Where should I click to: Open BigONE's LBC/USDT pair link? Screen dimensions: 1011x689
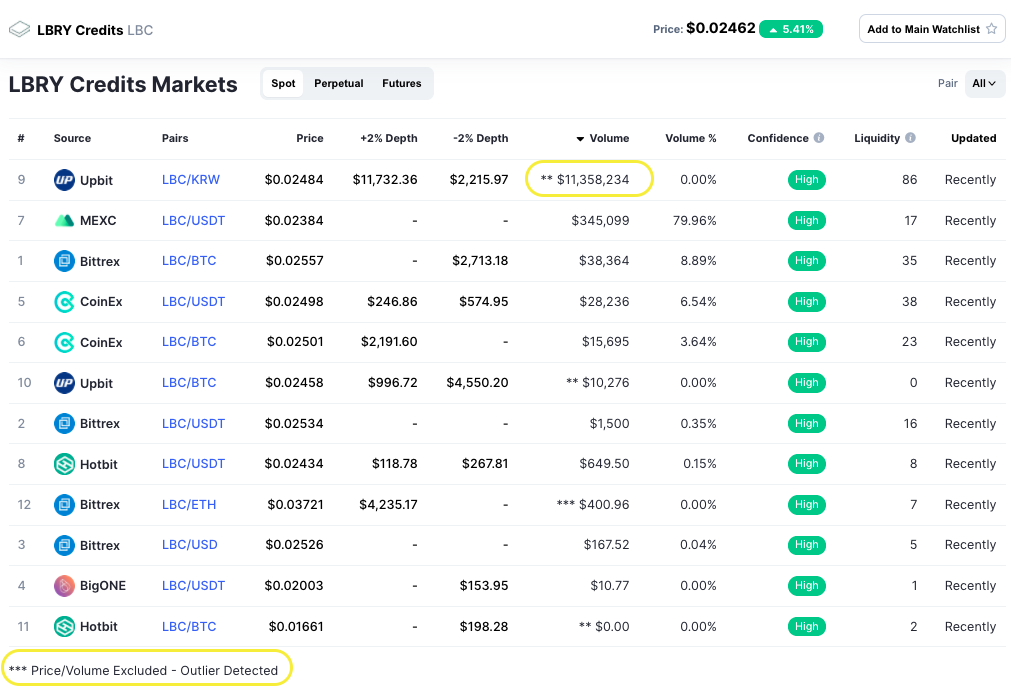click(193, 586)
